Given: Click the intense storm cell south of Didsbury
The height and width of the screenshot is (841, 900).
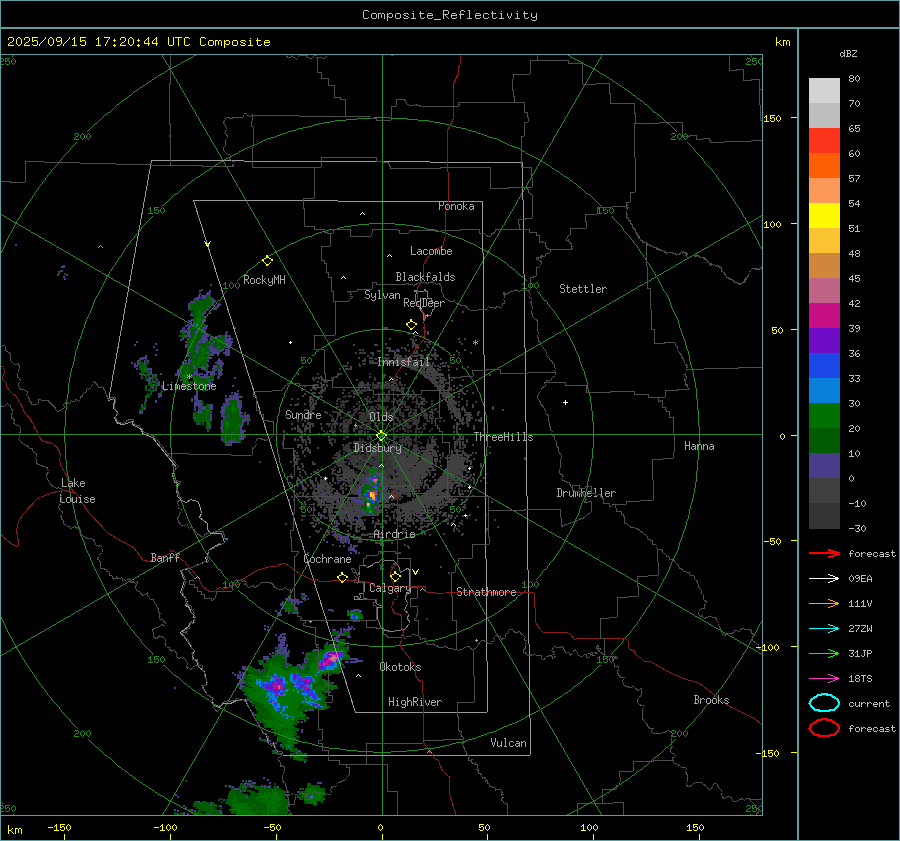Looking at the screenshot, I should point(372,495).
